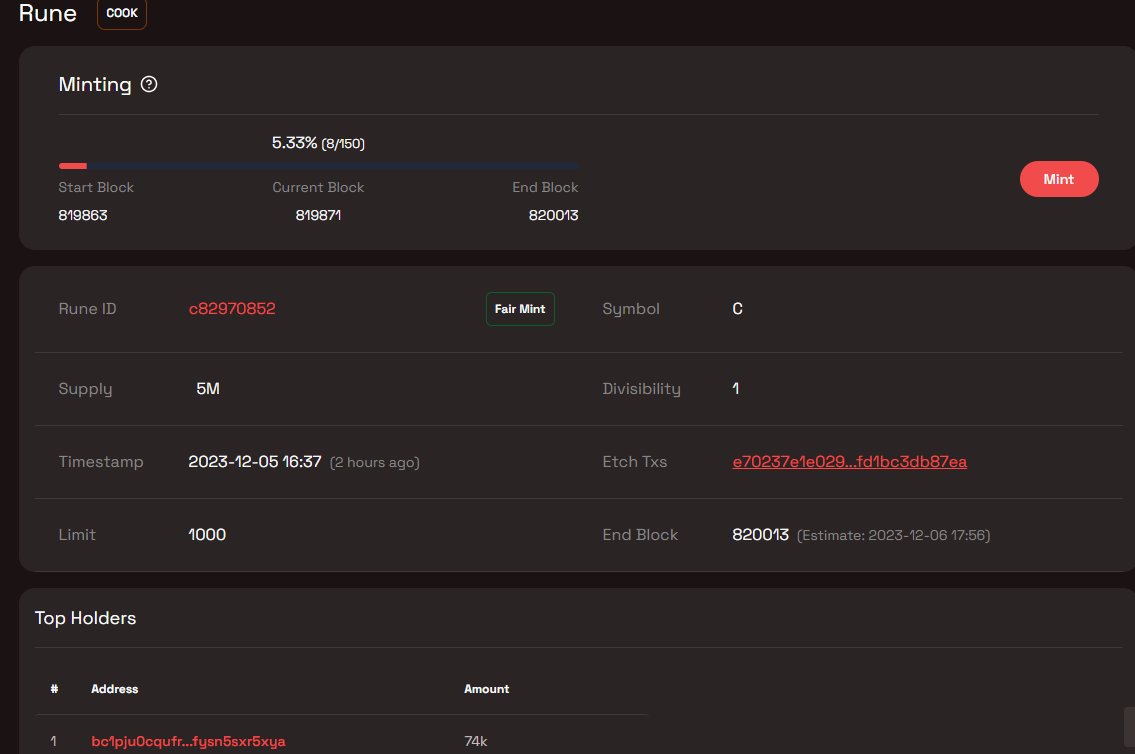This screenshot has height=754, width=1135.
Task: Open Rune ID link c82970852
Action: pyautogui.click(x=232, y=308)
